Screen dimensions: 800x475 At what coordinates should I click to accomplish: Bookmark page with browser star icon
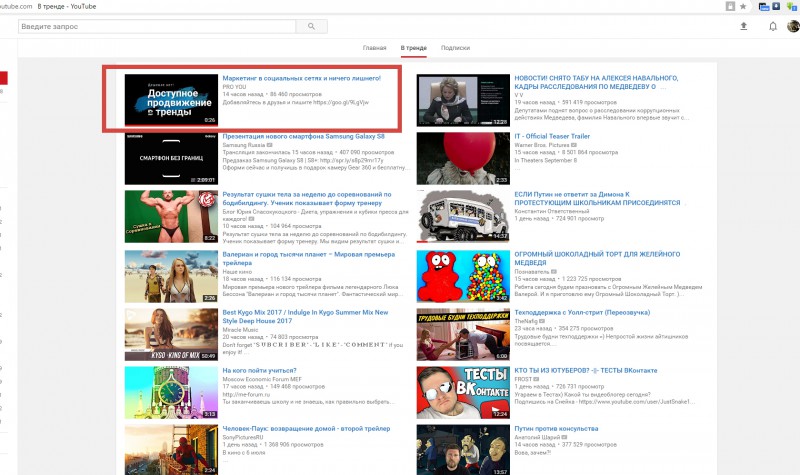tap(743, 6)
